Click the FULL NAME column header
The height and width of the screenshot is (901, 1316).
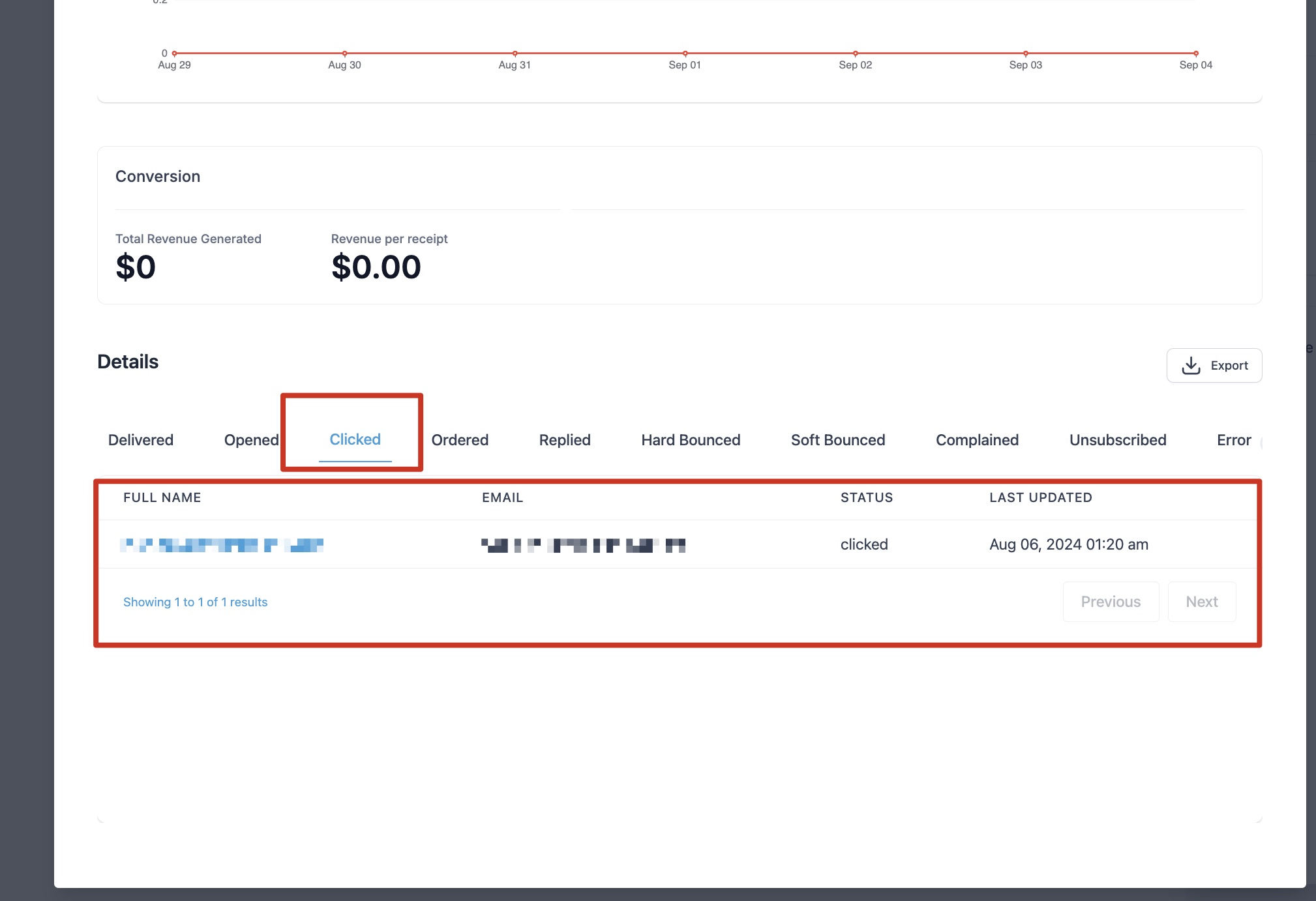(162, 497)
